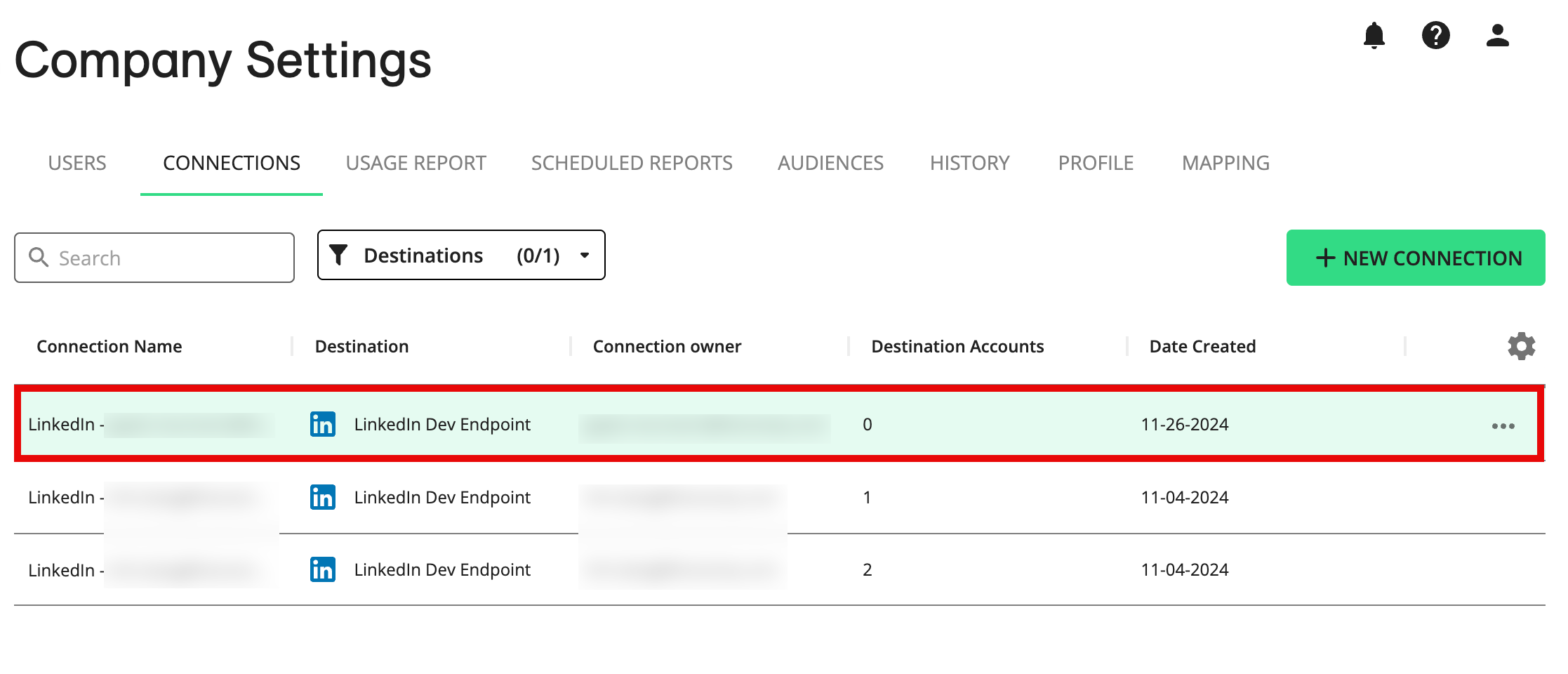The image size is (1568, 674).
Task: Click destination accounts value 1
Action: (867, 497)
